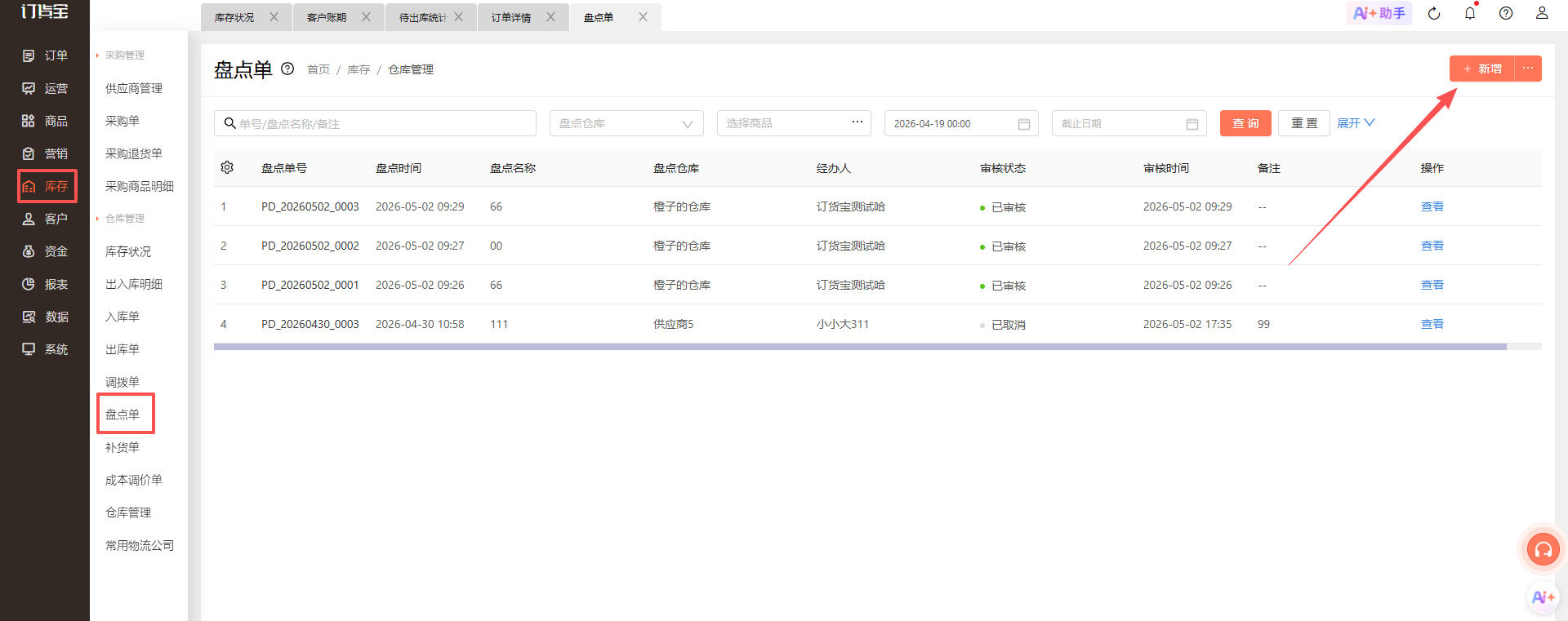Viewport: 1568px width, 621px height.
Task: Open the customer service headset widget
Action: click(1543, 550)
